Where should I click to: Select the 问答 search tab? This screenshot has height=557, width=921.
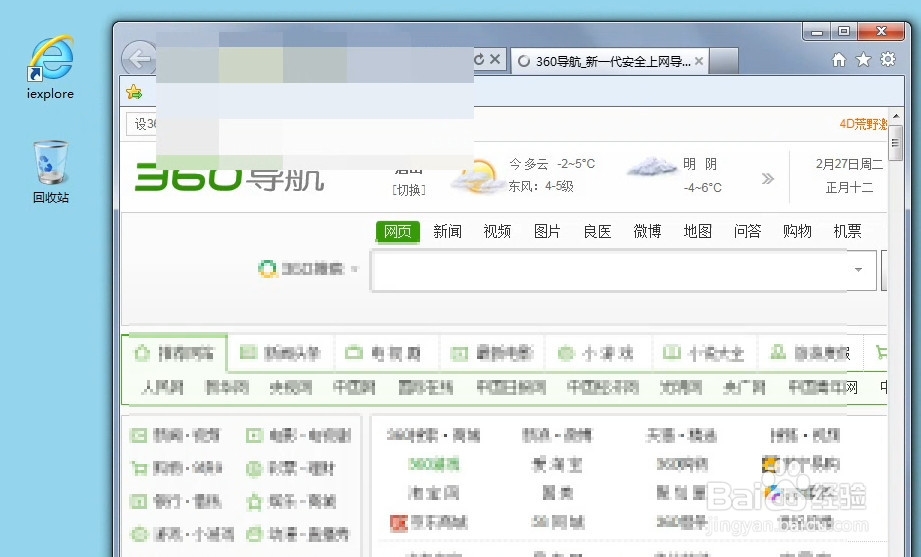pyautogui.click(x=748, y=231)
